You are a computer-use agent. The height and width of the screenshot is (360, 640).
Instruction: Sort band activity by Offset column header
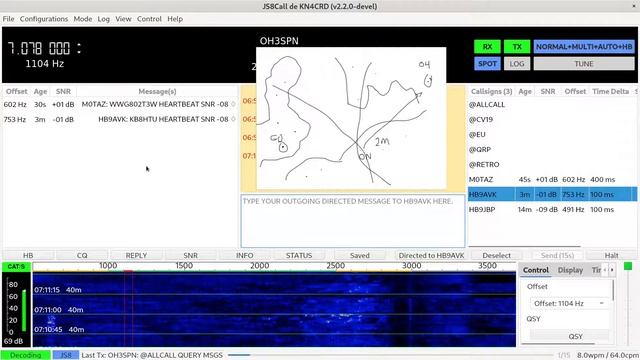(16, 91)
